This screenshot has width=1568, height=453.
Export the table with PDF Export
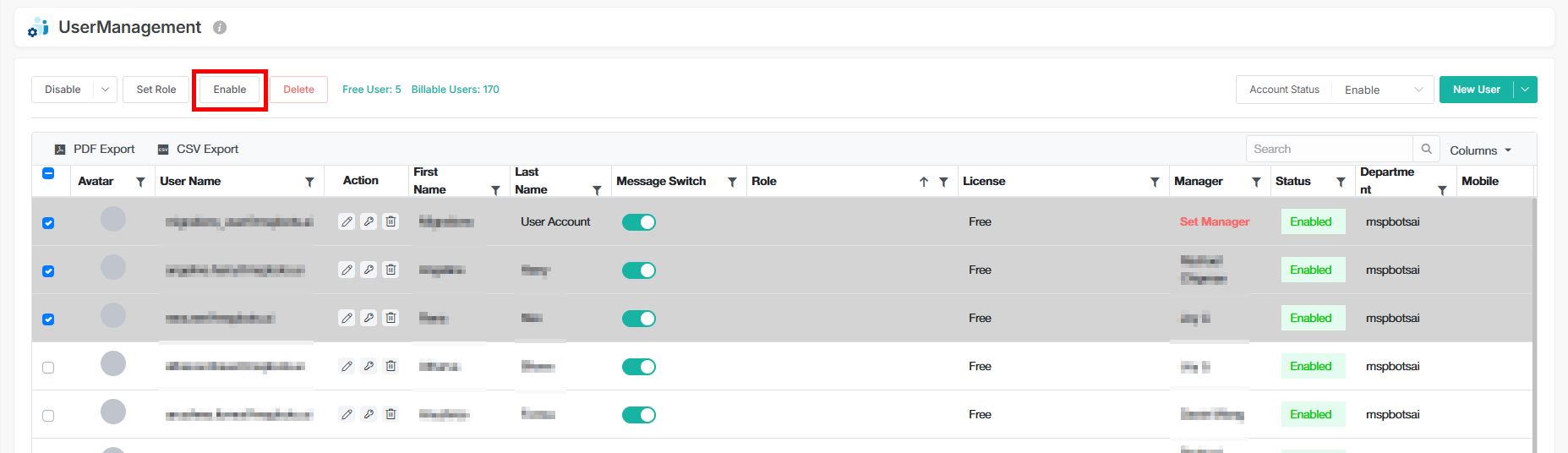95,149
